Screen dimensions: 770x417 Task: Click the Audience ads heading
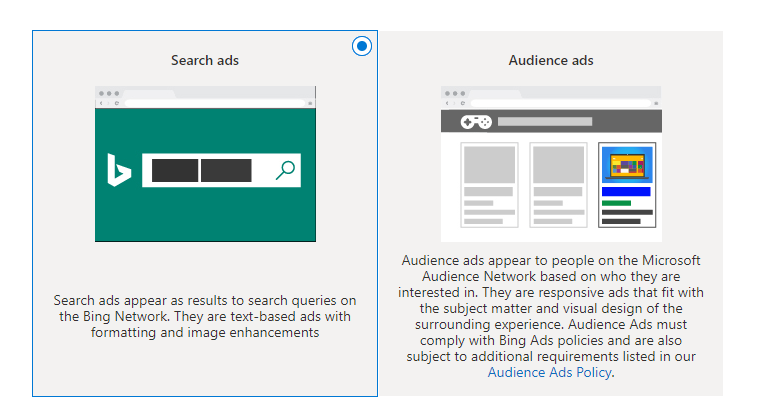(551, 60)
